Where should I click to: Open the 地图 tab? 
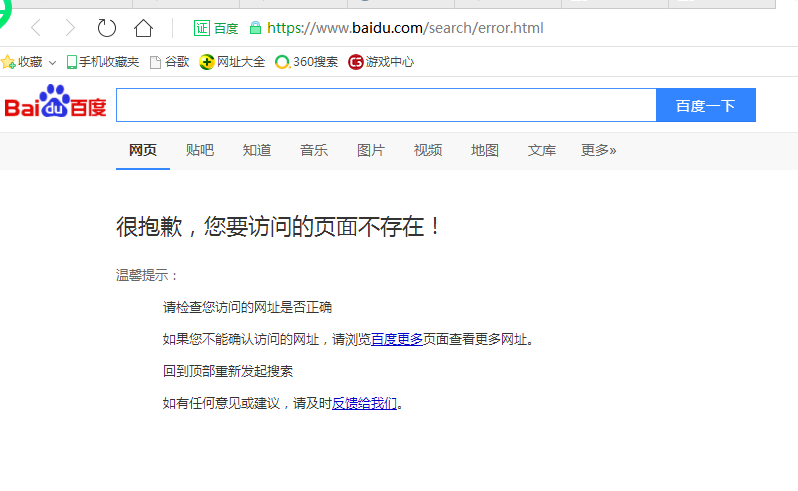pos(485,150)
